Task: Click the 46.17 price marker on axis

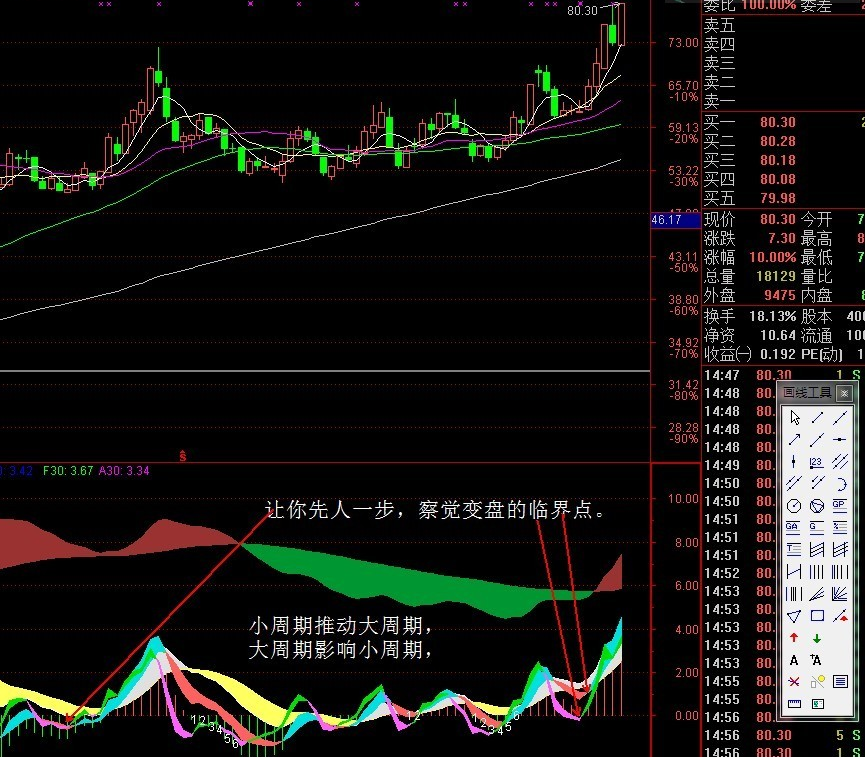Action: pos(666,220)
